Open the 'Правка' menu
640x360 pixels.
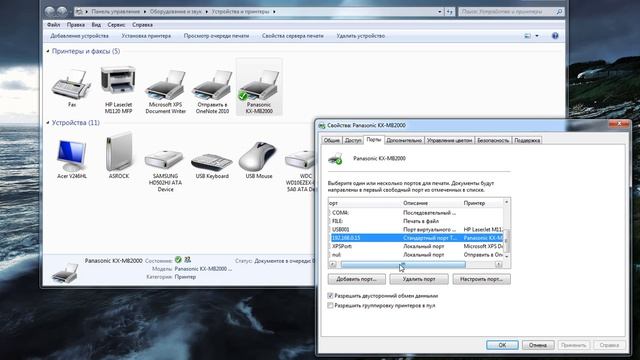(76, 24)
